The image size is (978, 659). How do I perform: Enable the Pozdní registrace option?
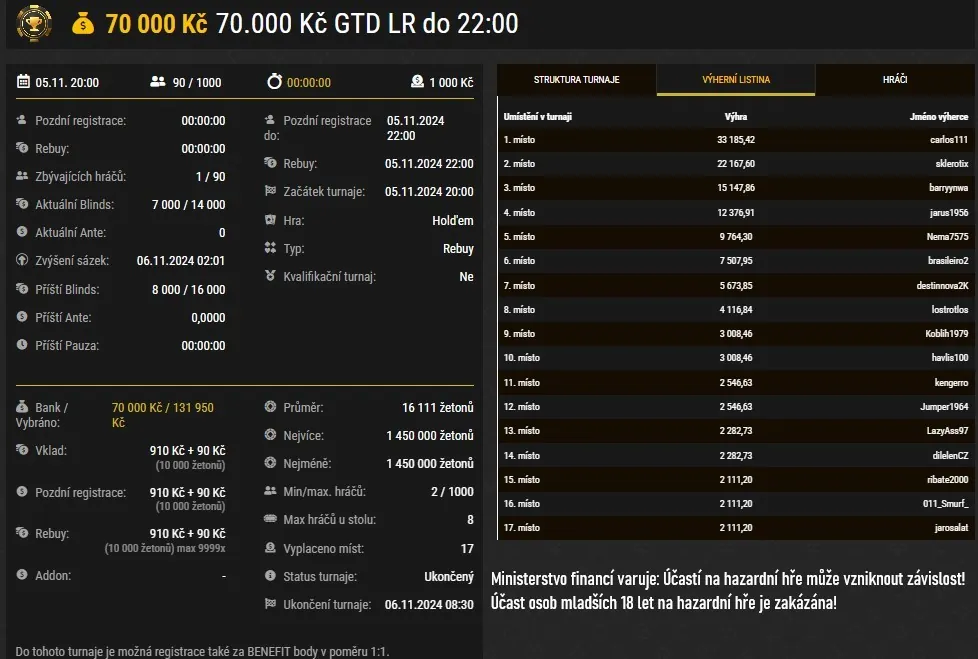[22, 119]
